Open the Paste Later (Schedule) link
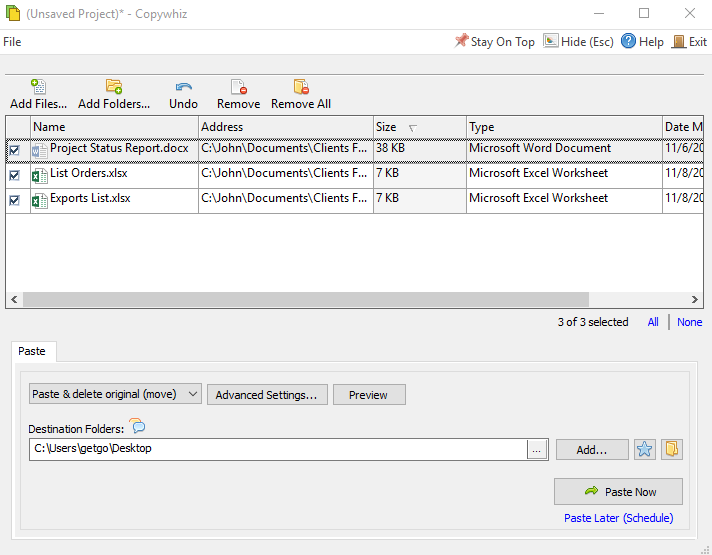The image size is (712, 555). [618, 518]
